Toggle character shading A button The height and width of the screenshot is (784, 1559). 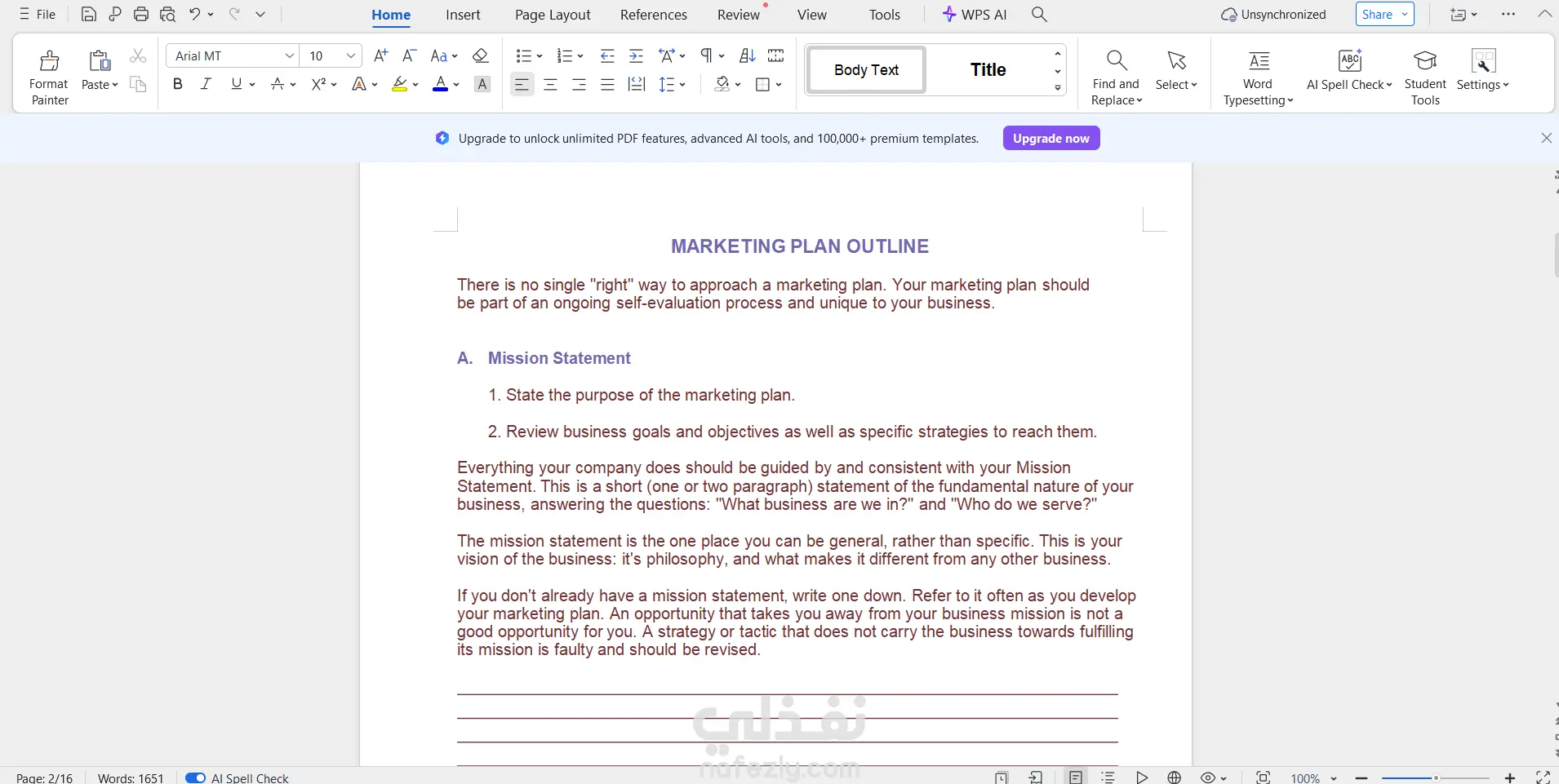482,84
